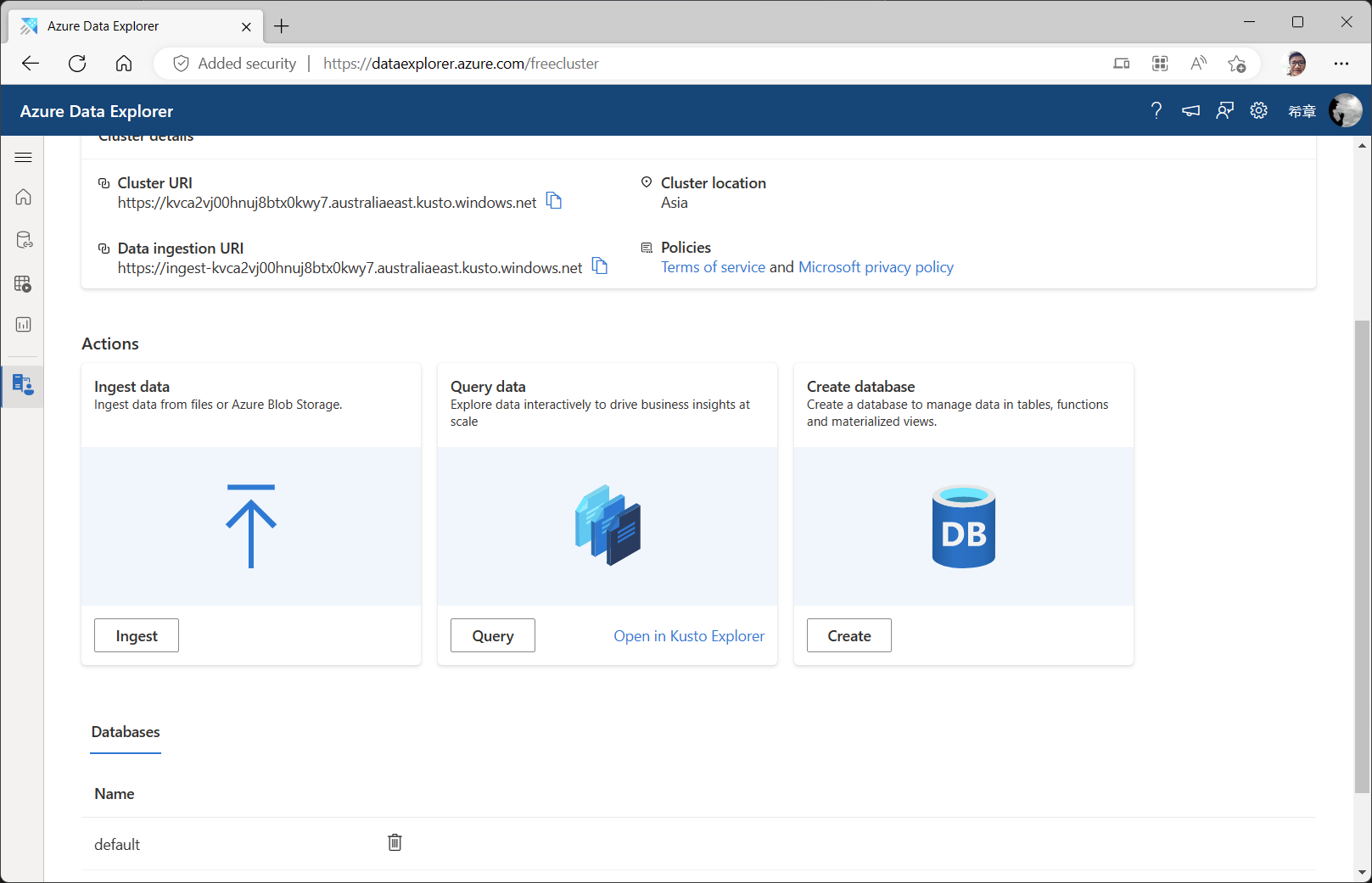Click the browser screen cast icon
The width and height of the screenshot is (1372, 883).
1122,64
